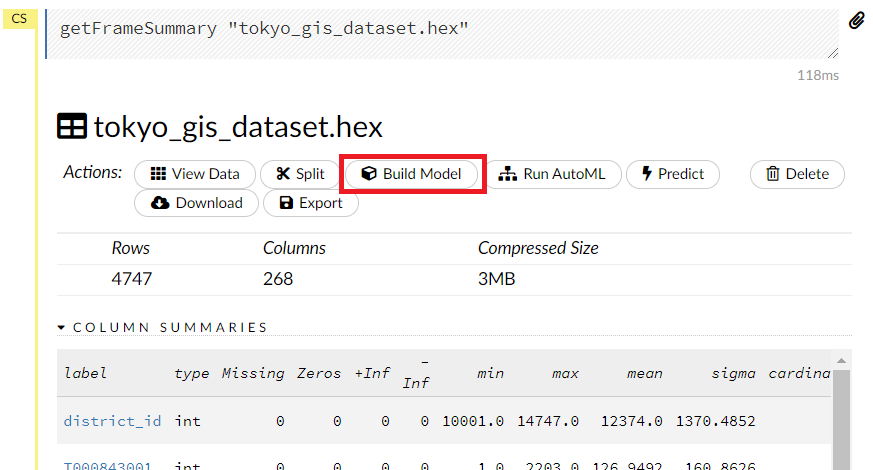Viewport: 873px width, 470px height.
Task: Click the input box resize handle
Action: click(832, 53)
